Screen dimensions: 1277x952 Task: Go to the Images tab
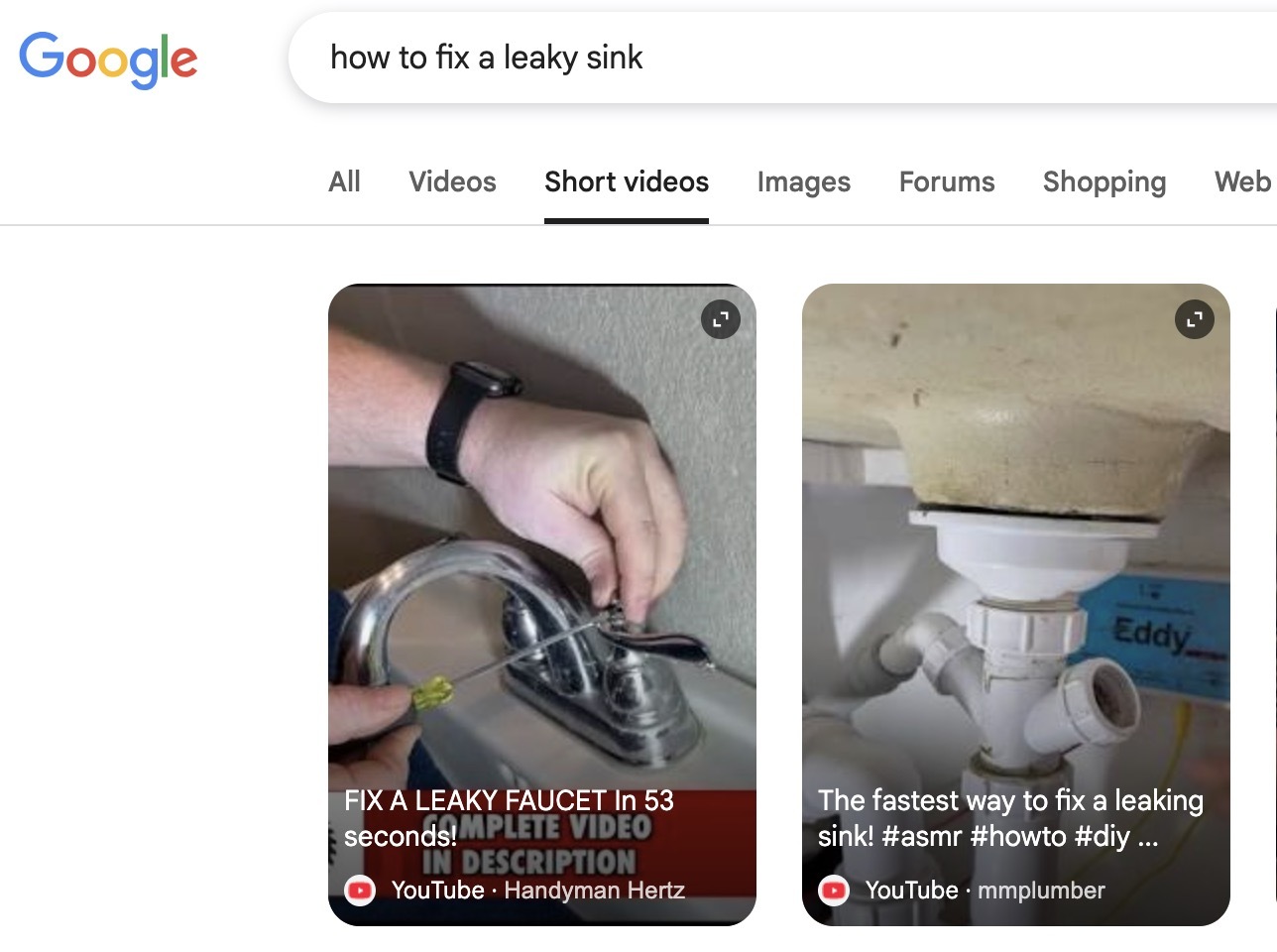(x=804, y=181)
